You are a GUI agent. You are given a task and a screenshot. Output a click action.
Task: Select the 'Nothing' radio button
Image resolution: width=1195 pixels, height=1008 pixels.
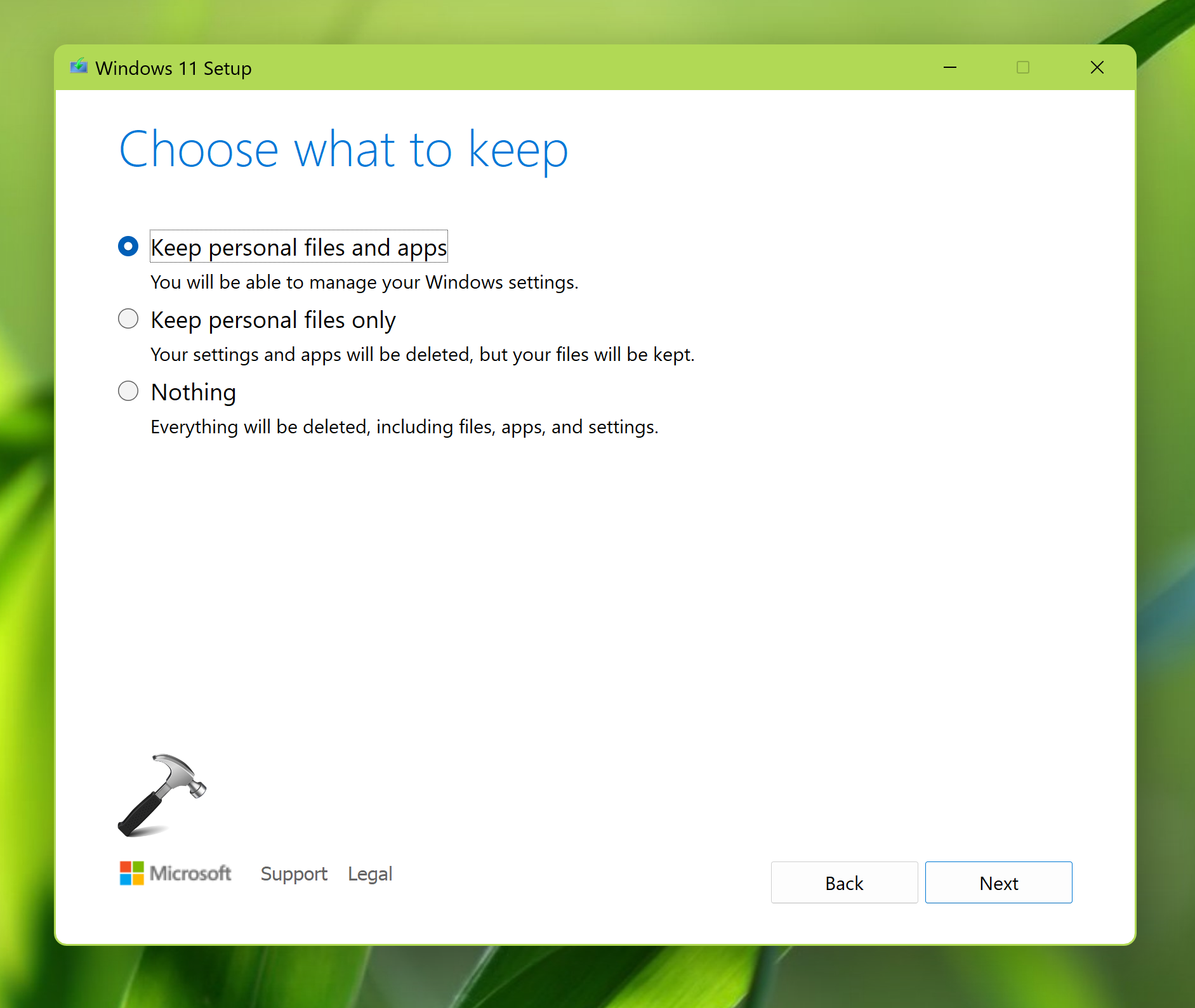(x=128, y=391)
